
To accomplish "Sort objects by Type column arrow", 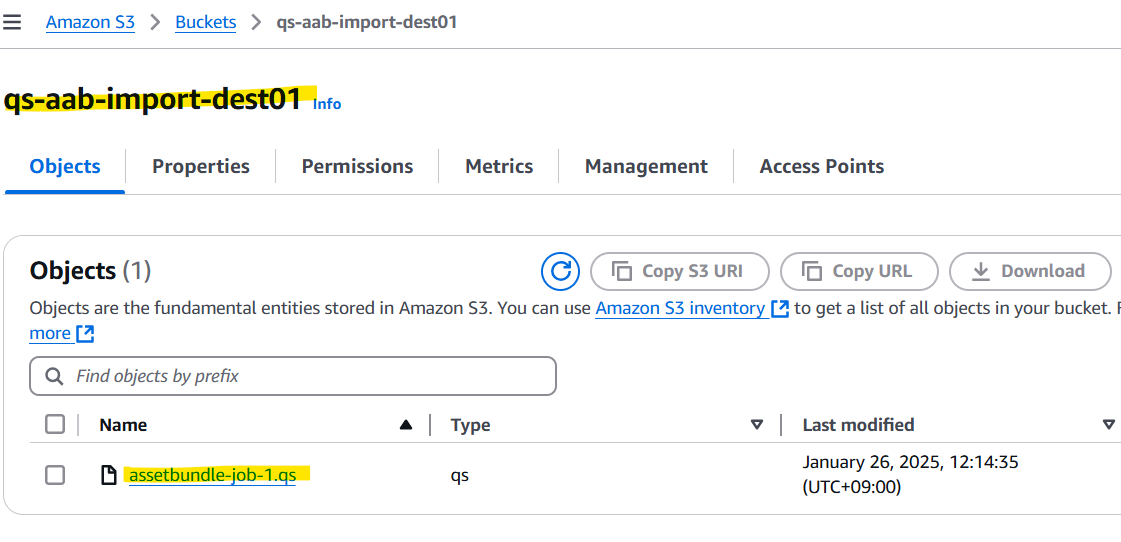I will [x=757, y=425].
